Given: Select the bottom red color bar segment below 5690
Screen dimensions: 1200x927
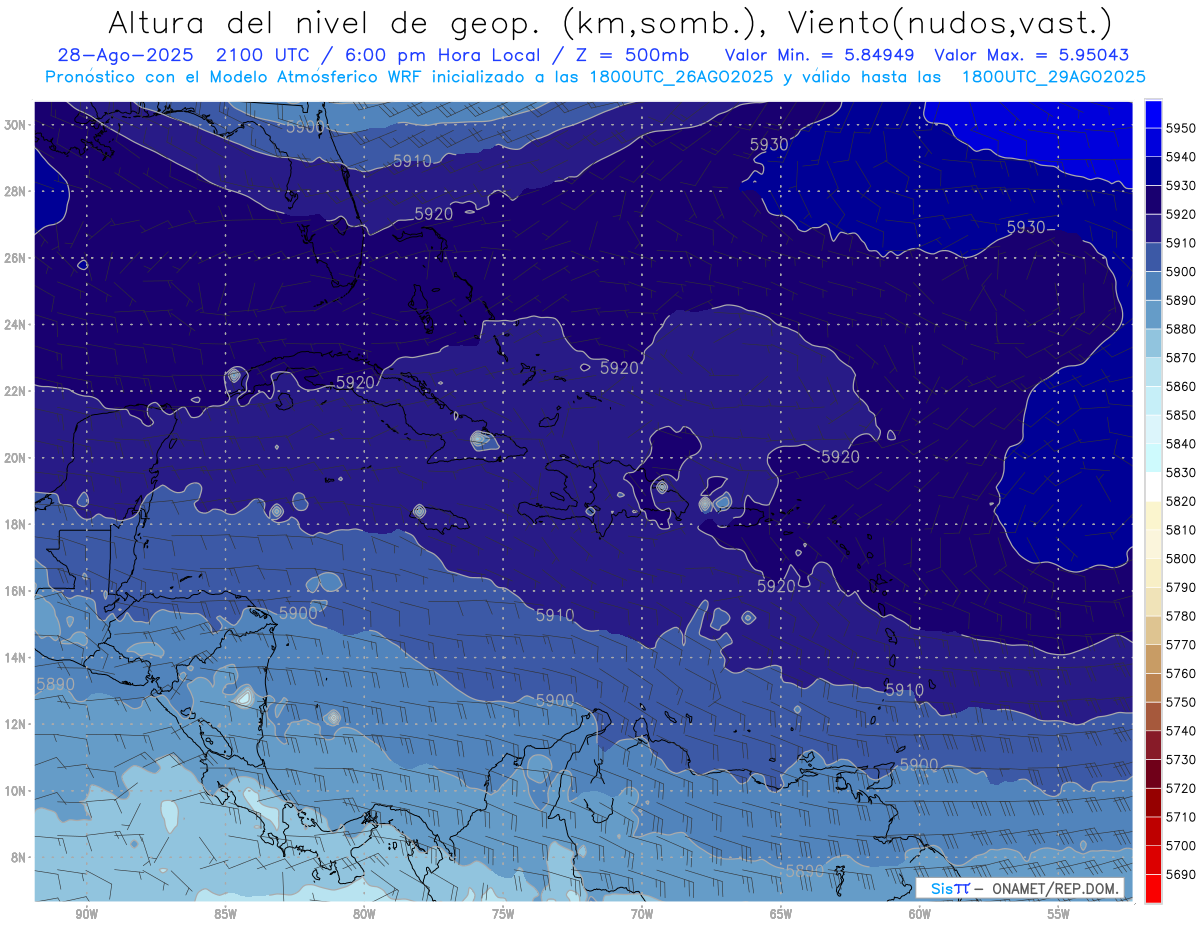Looking at the screenshot, I should click(1153, 888).
